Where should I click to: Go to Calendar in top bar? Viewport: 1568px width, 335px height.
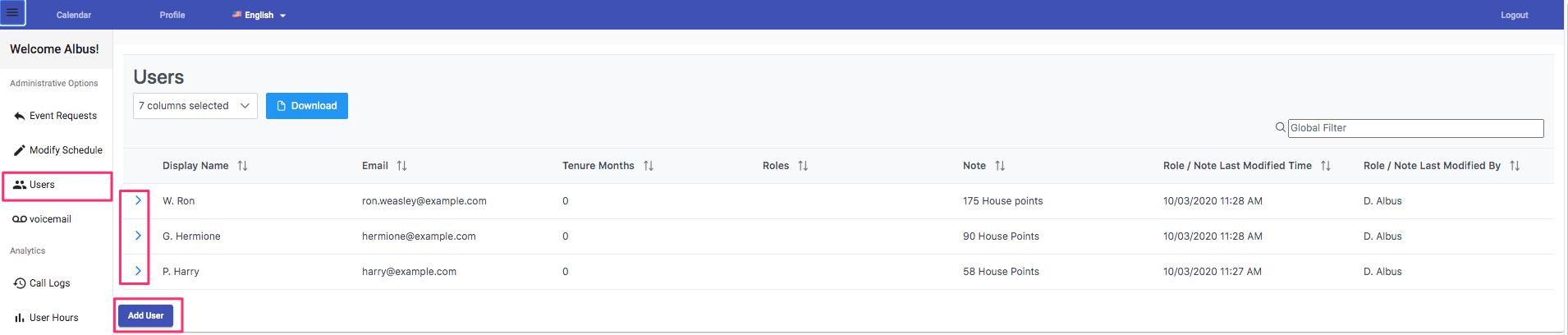pos(74,15)
